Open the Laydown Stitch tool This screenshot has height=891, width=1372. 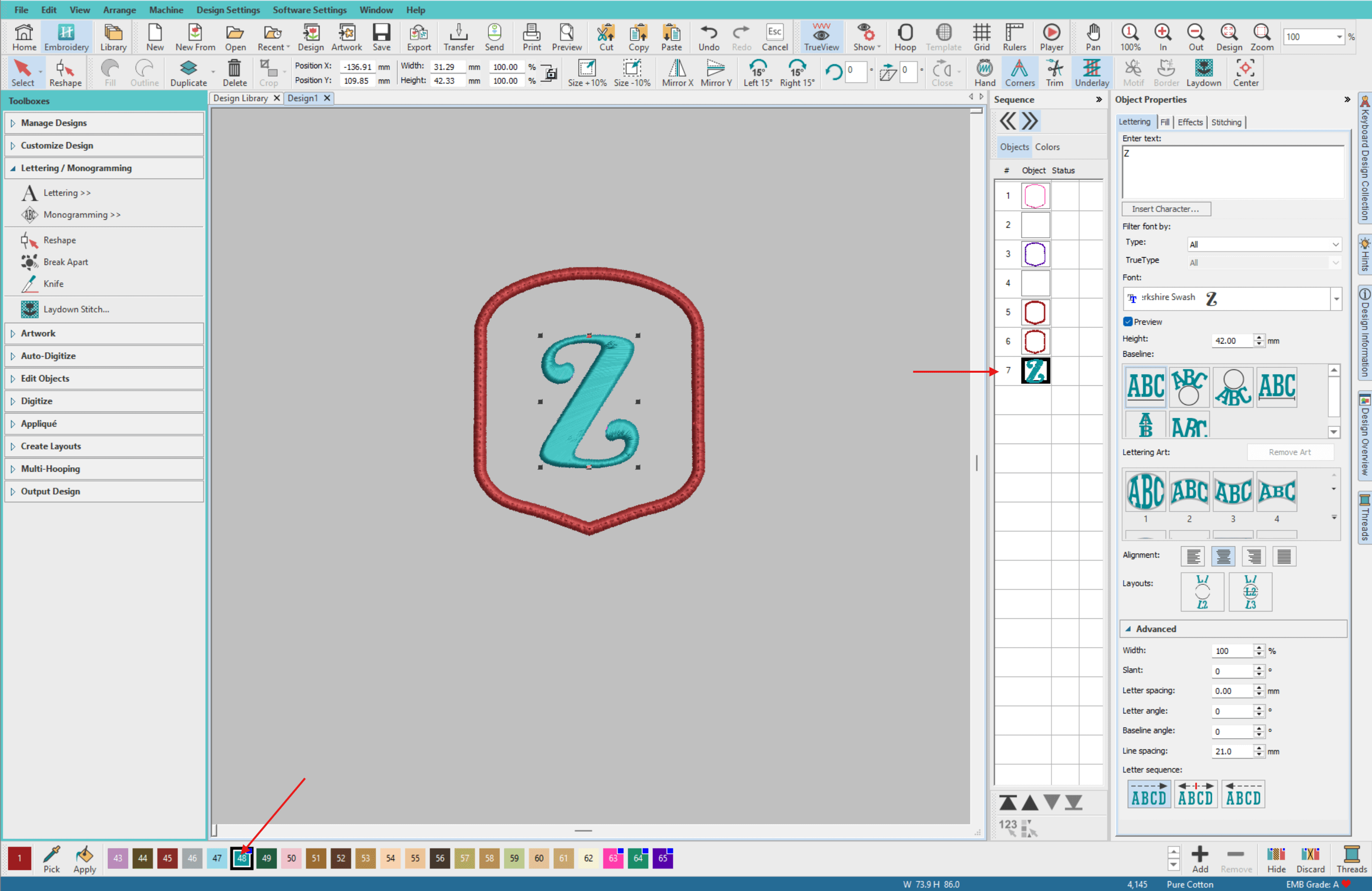[76, 309]
